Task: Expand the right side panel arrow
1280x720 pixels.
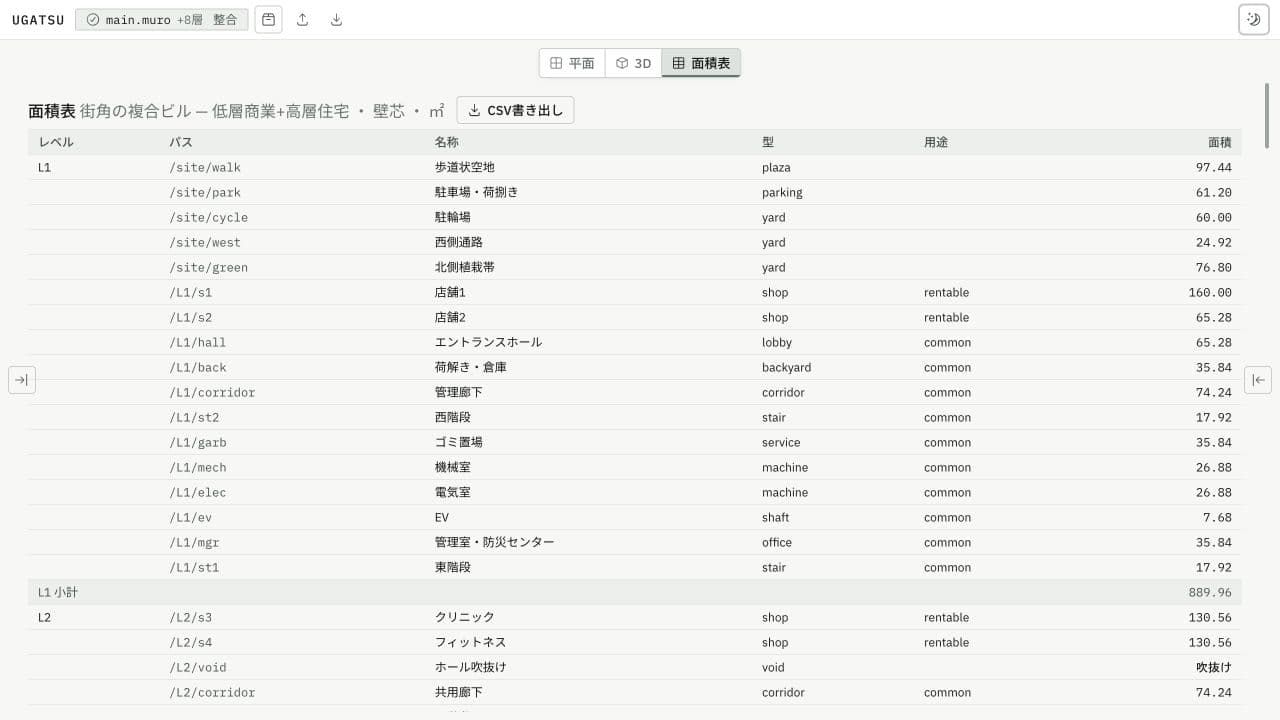Action: click(x=1258, y=380)
